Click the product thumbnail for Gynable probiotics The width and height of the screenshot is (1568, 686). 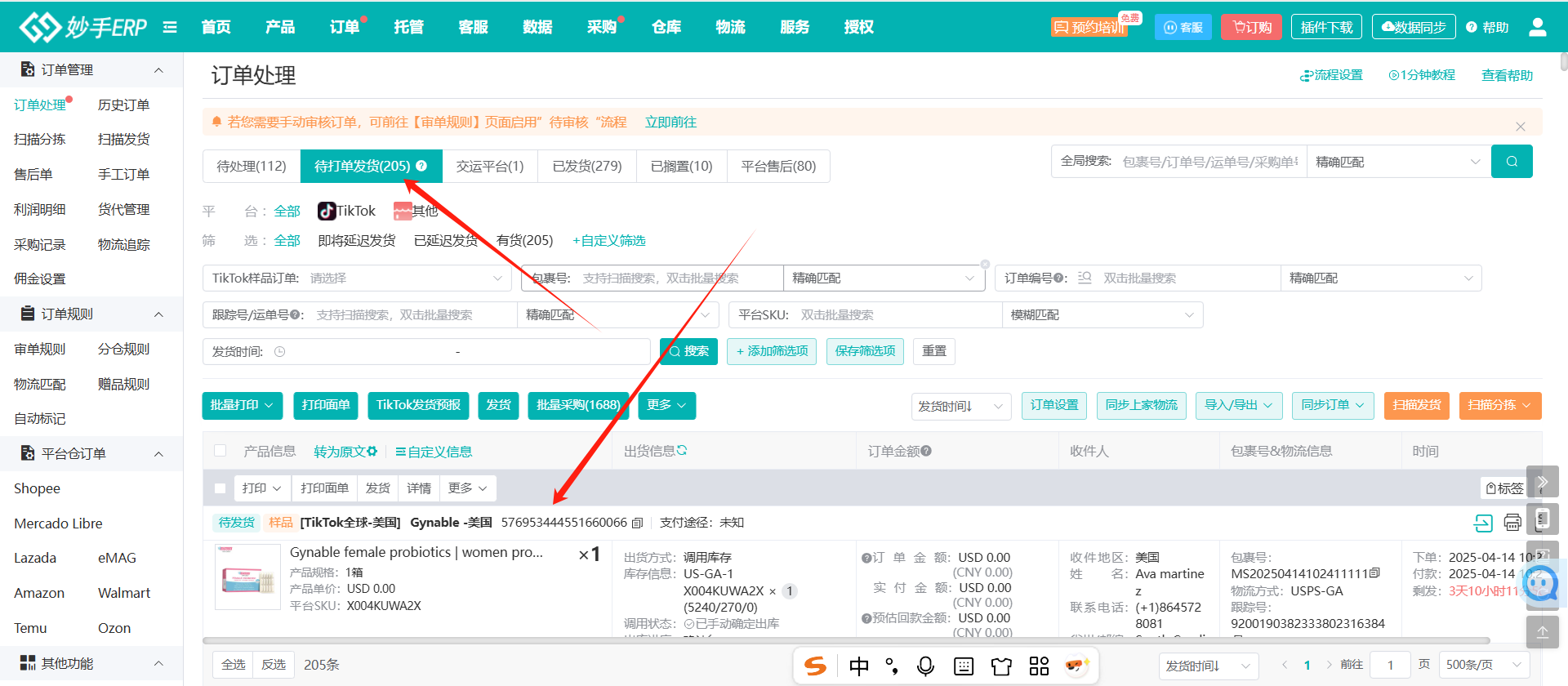click(247, 577)
